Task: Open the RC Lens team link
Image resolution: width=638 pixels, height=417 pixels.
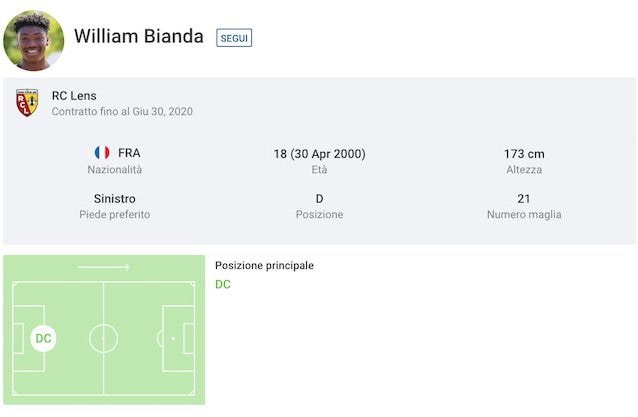Action: click(x=74, y=96)
